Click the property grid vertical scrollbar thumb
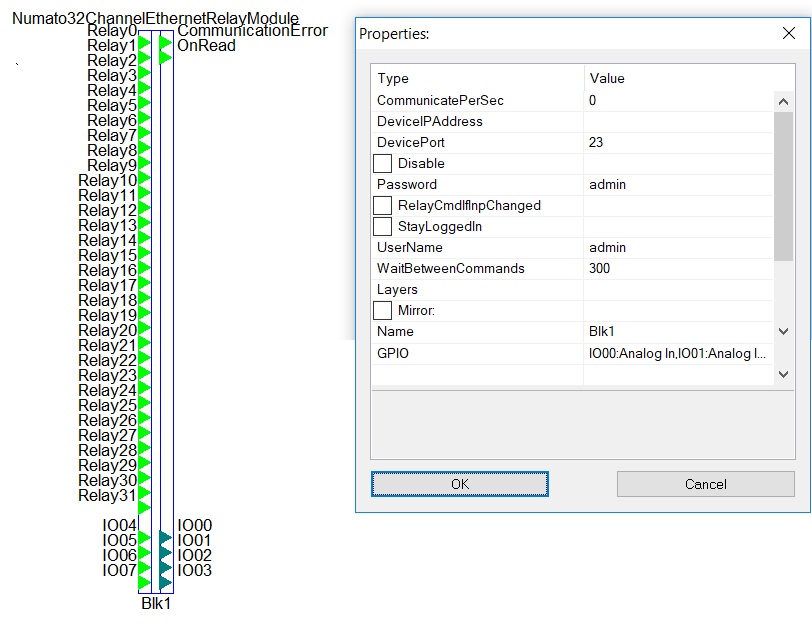 pos(784,186)
